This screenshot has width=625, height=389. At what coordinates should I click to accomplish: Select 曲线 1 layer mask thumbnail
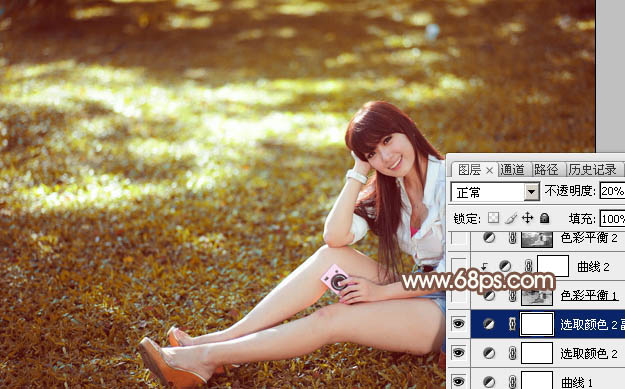pyautogui.click(x=537, y=380)
